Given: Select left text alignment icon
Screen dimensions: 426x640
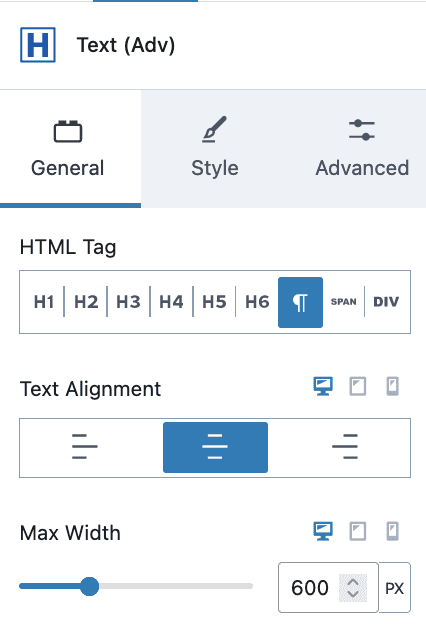Looking at the screenshot, I should (x=85, y=447).
